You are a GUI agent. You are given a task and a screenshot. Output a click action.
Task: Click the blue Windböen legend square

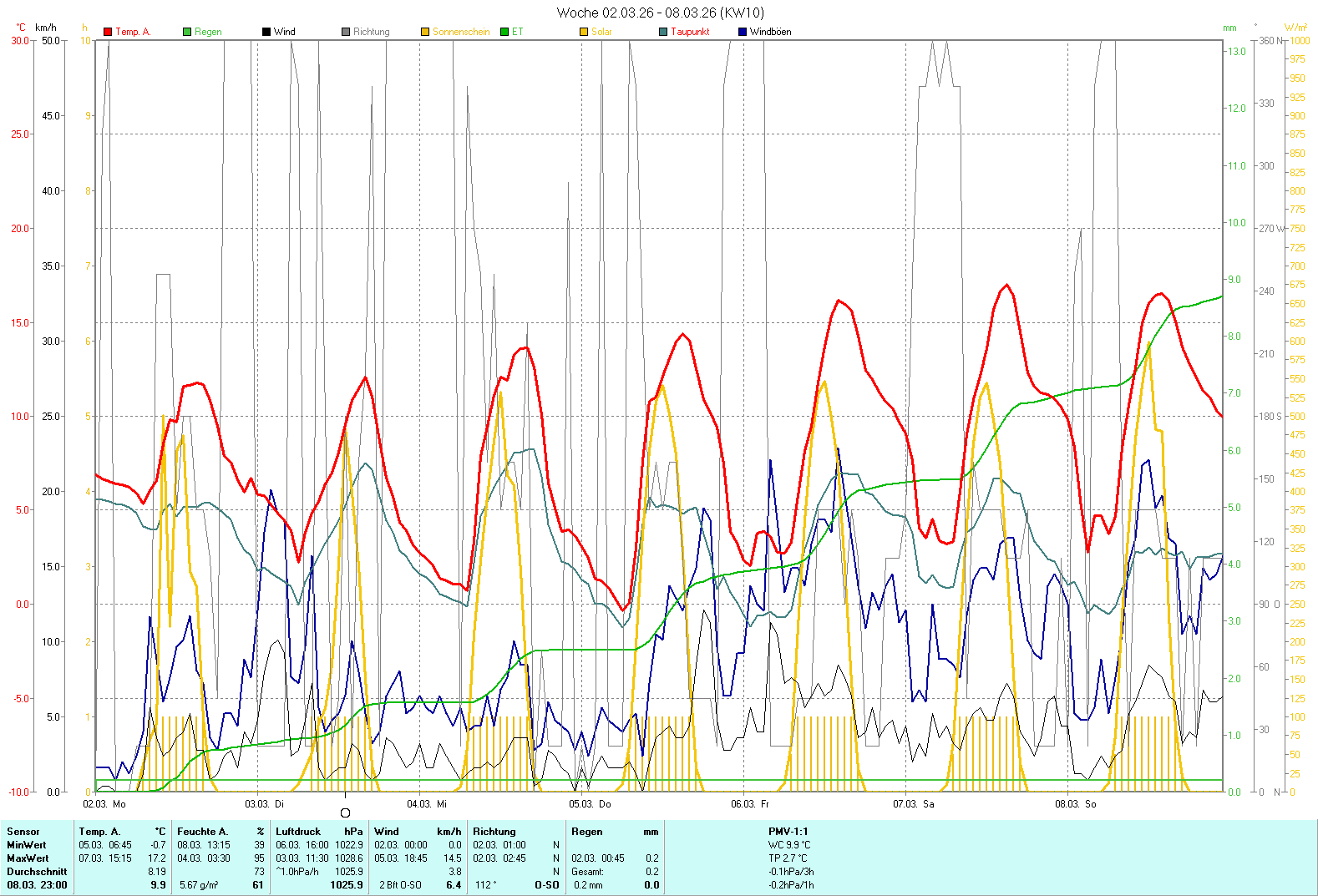point(743,32)
